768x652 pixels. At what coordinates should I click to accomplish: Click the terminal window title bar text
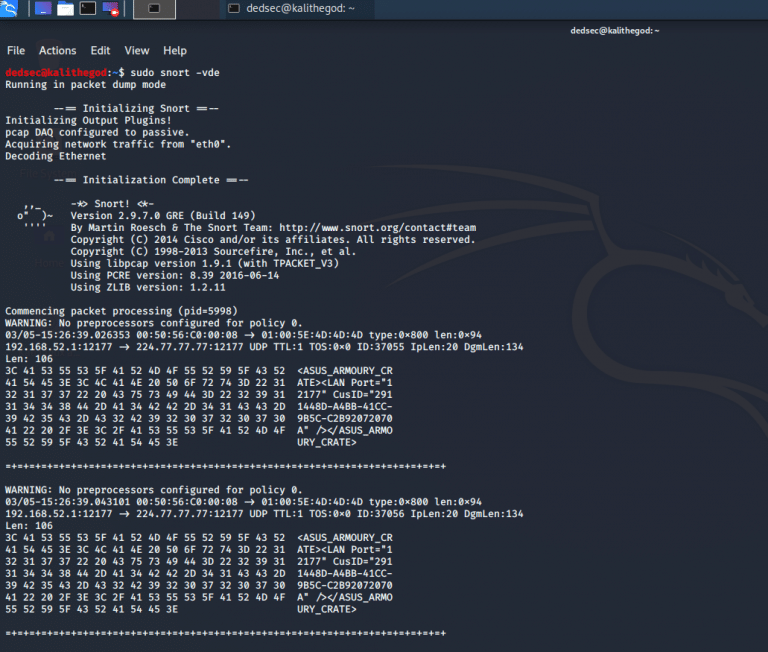tap(614, 31)
